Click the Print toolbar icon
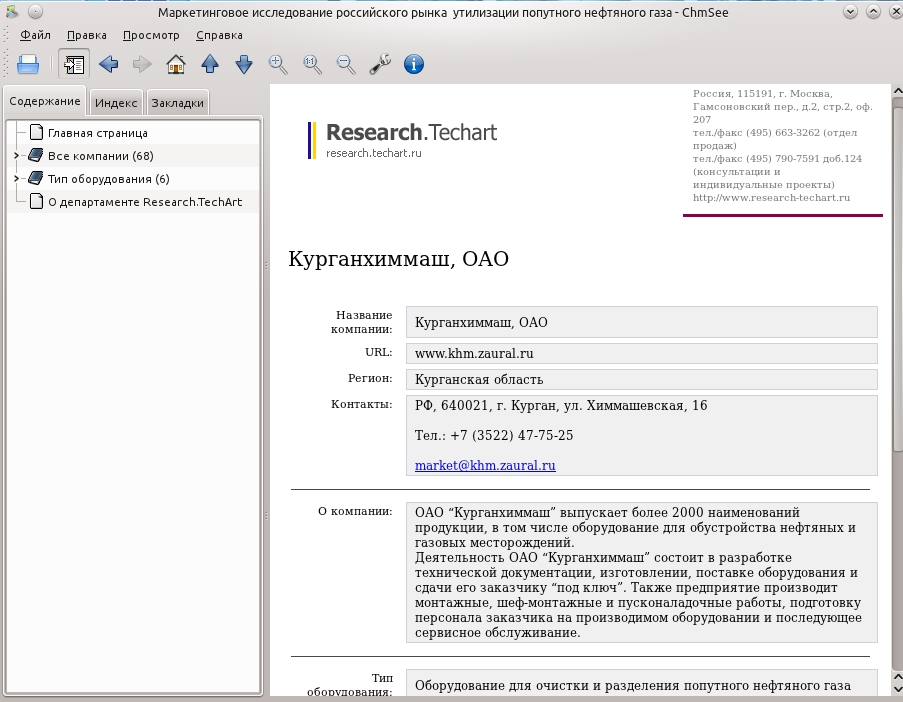The image size is (903, 702). pyautogui.click(x=28, y=64)
